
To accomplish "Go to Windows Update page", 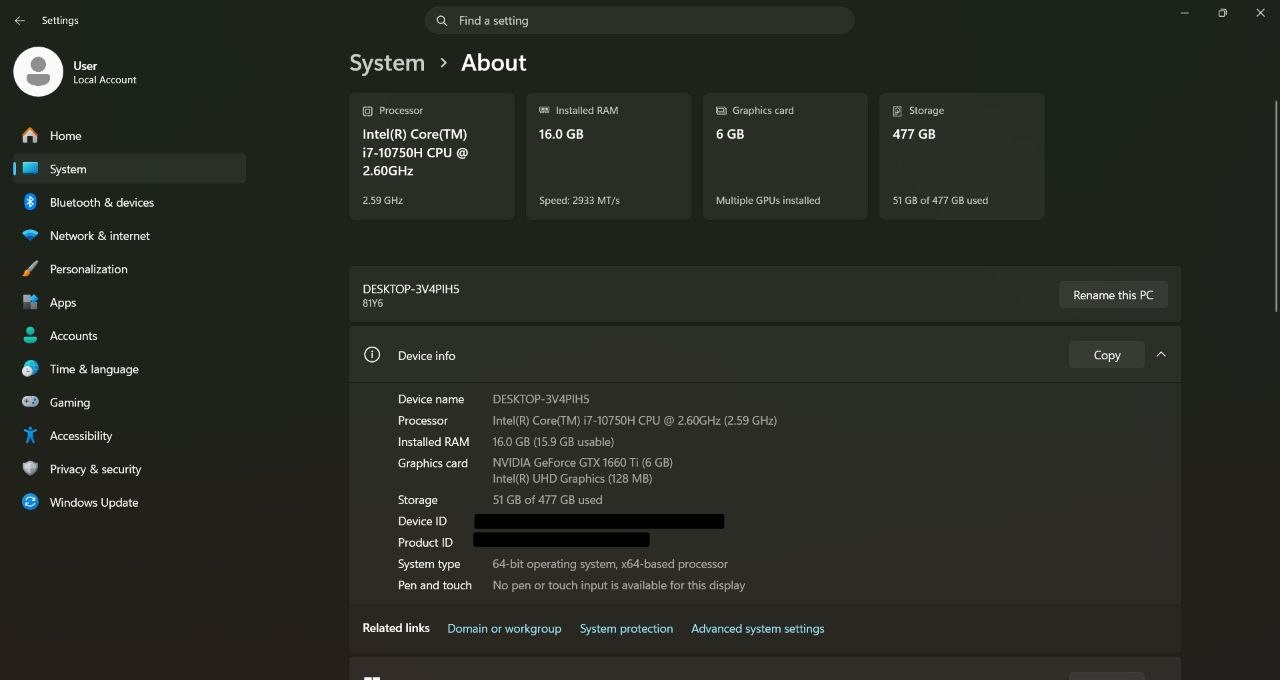I will pos(129,502).
